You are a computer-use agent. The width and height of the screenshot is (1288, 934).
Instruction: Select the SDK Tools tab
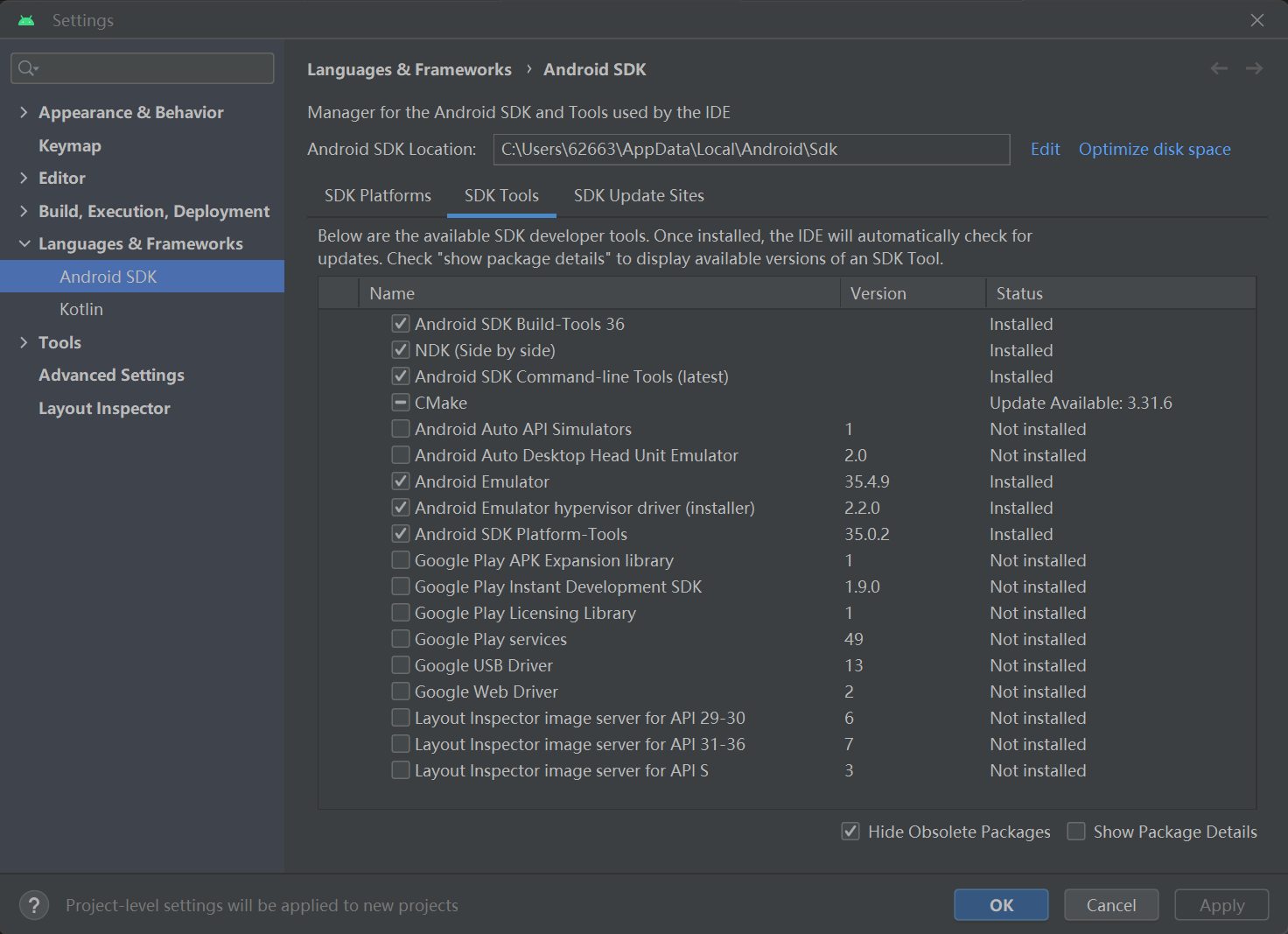501,195
